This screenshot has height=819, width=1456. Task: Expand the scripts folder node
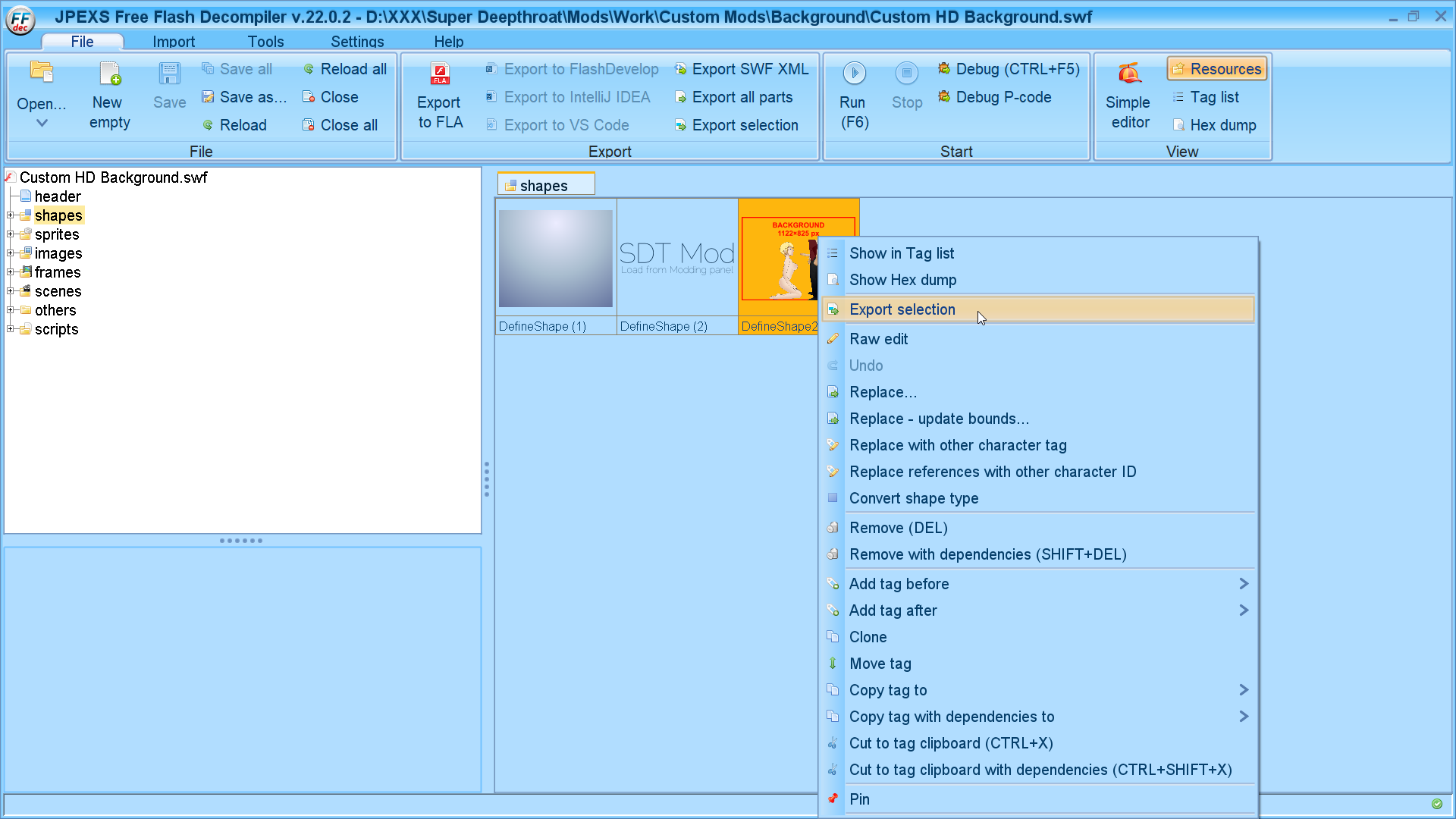[11, 329]
